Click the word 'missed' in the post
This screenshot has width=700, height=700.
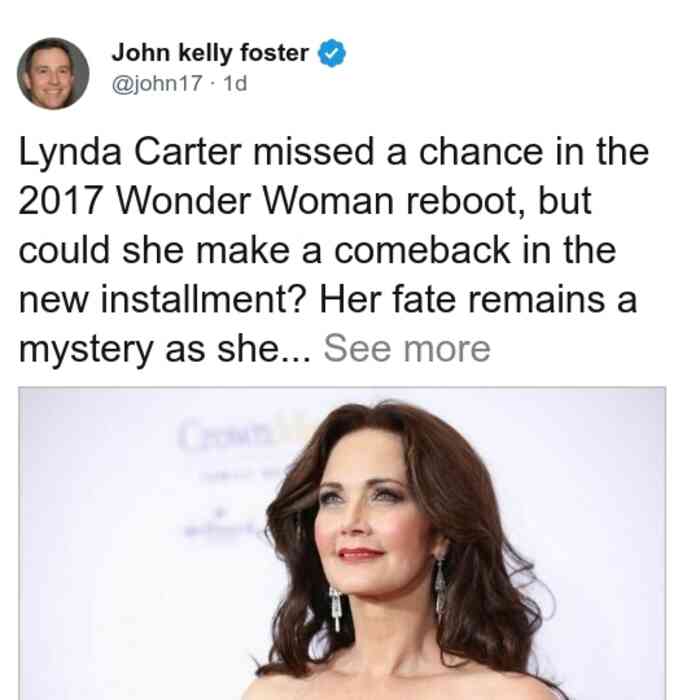[313, 152]
